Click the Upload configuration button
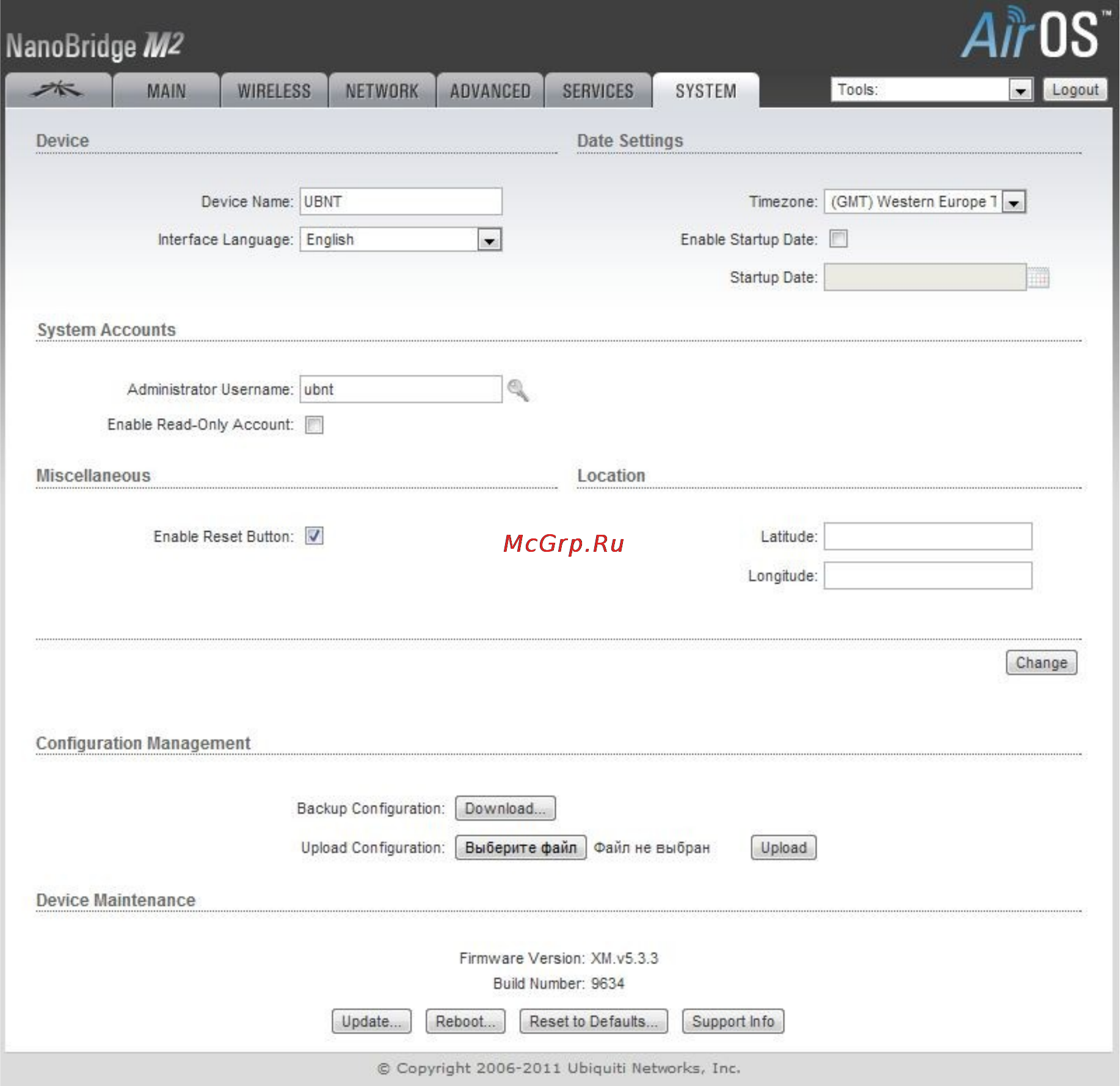The image size is (1120, 1086). tap(784, 847)
